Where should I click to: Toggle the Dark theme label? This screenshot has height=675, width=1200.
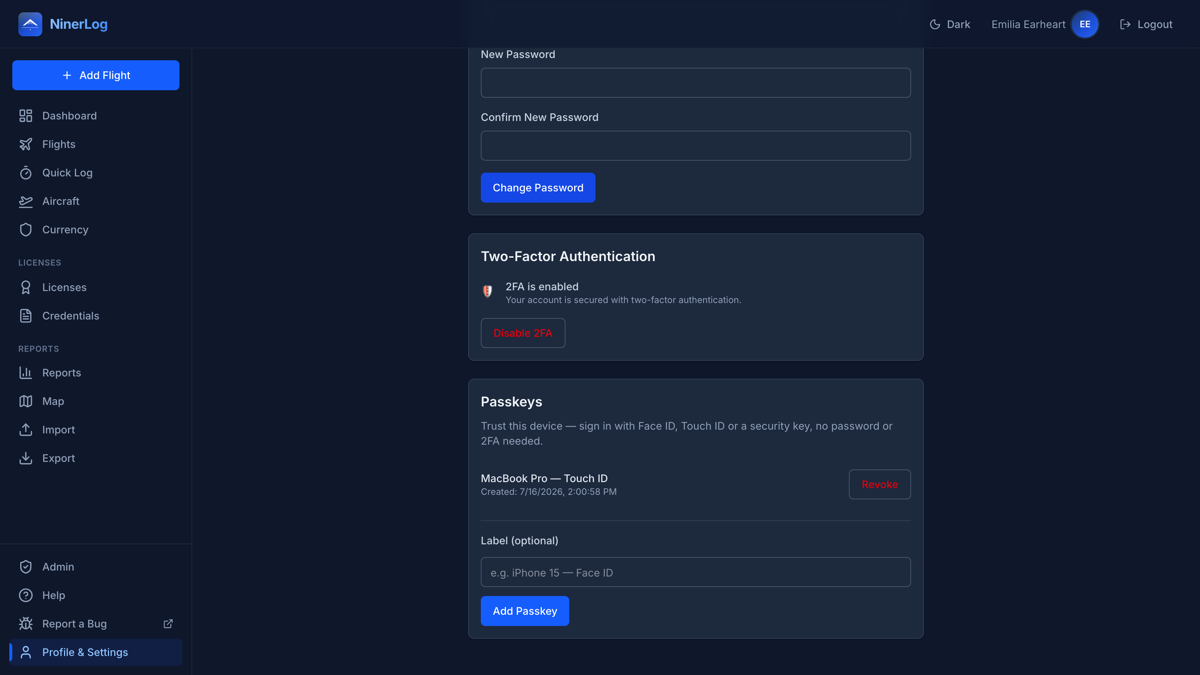click(x=958, y=24)
